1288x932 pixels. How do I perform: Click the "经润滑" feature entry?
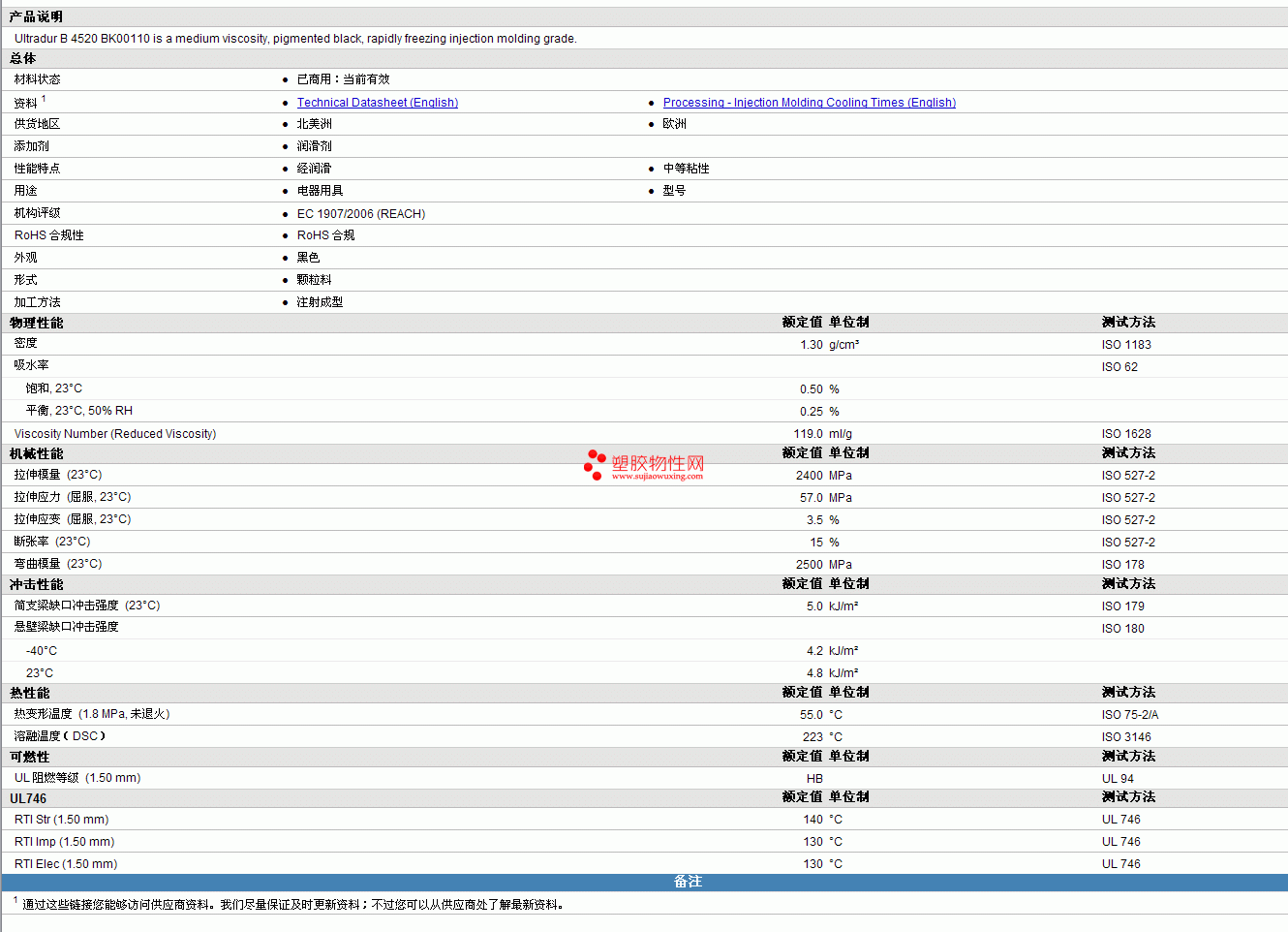tap(314, 169)
